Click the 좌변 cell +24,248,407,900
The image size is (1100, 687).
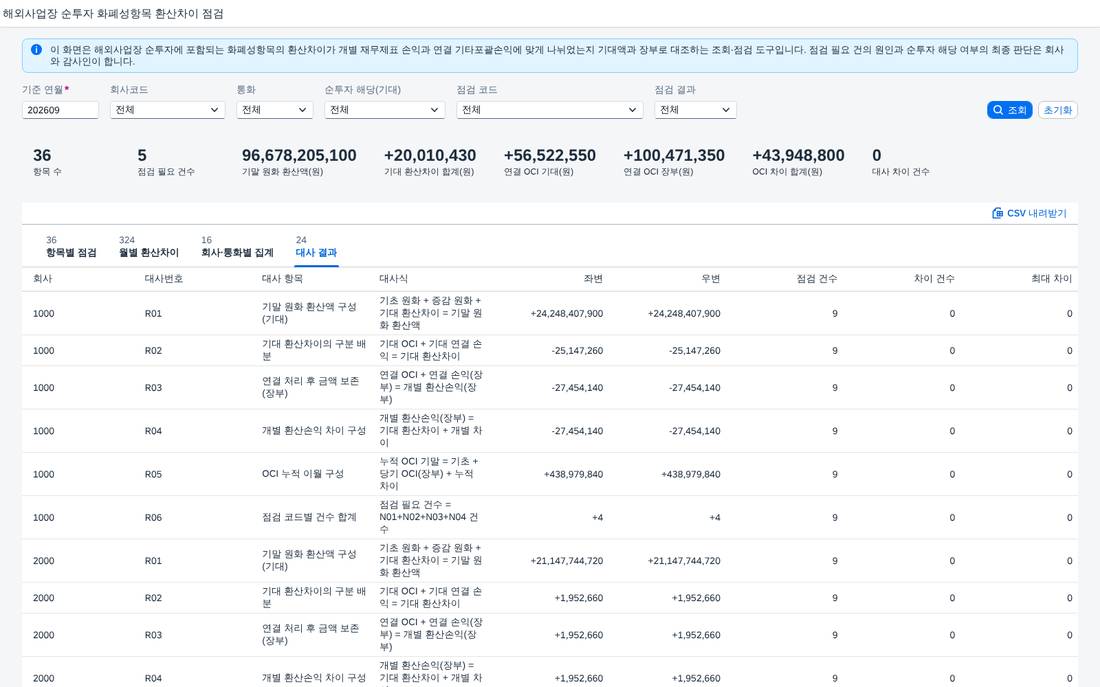pos(567,314)
